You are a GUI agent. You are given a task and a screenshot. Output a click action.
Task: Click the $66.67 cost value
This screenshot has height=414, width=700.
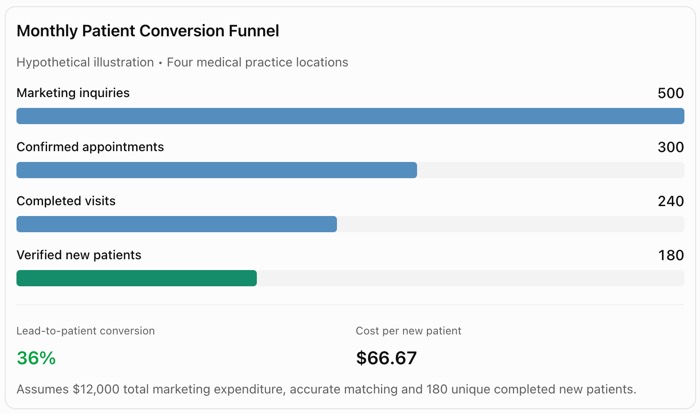click(386, 358)
